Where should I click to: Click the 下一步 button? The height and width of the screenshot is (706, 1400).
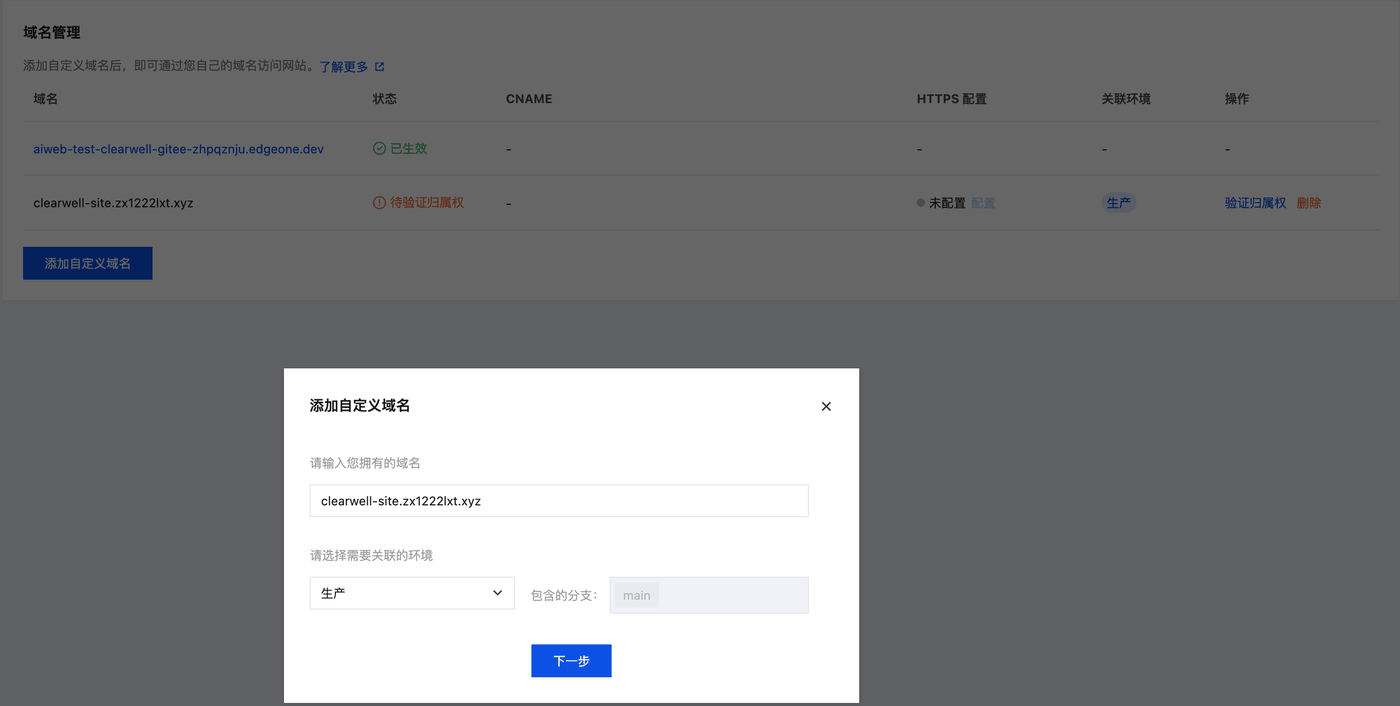coord(571,661)
